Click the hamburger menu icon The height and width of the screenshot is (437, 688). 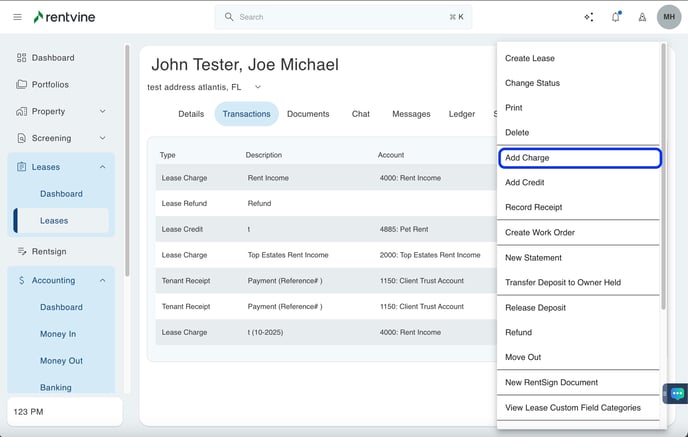17,17
